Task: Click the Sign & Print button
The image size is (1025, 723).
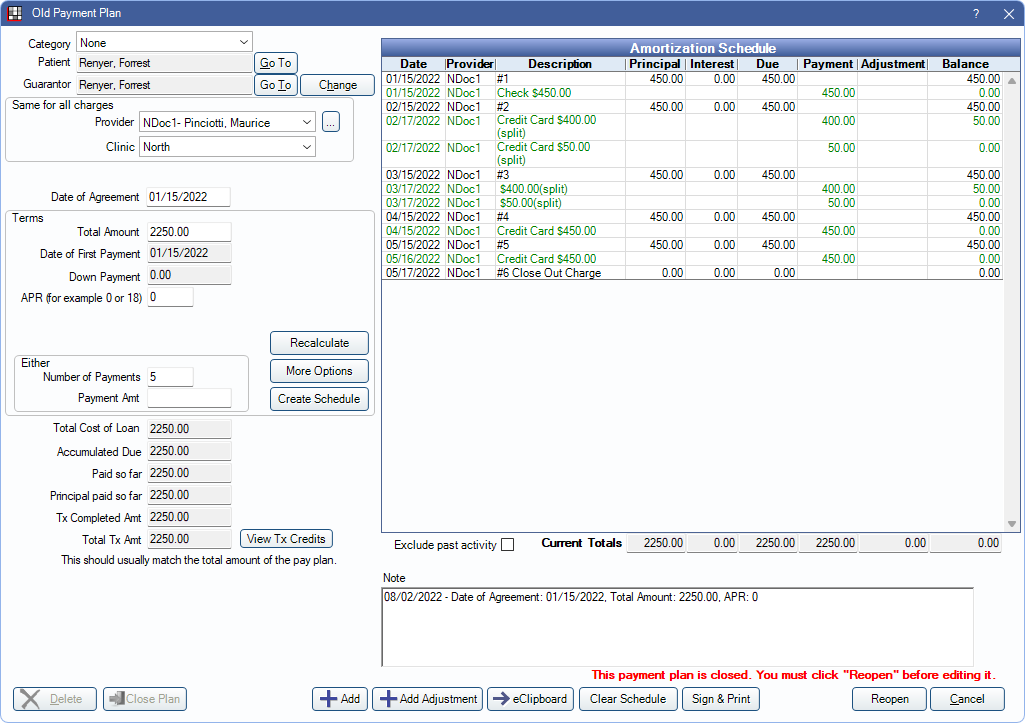Action: (x=720, y=699)
